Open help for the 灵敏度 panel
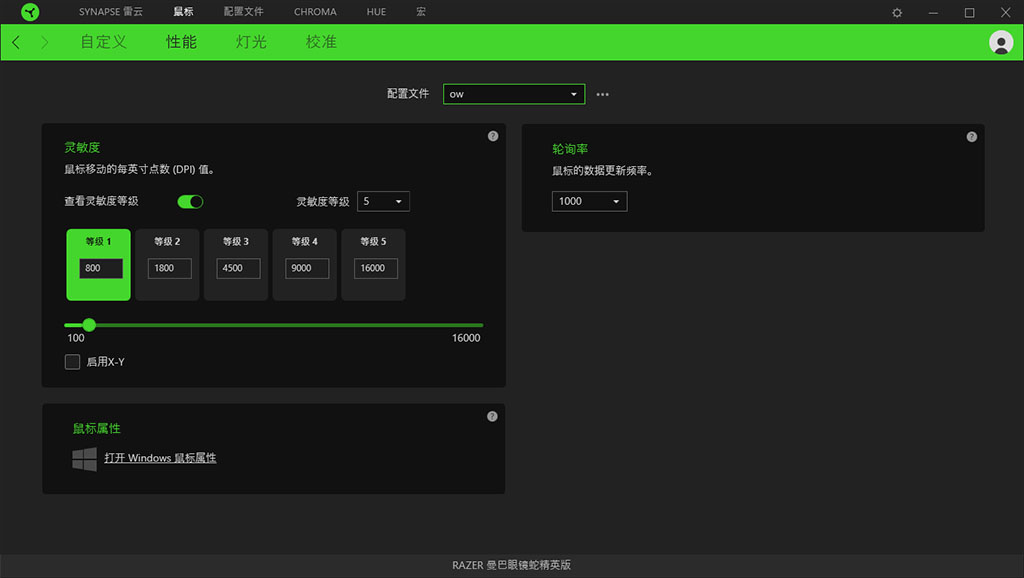1024x578 pixels. pos(493,136)
